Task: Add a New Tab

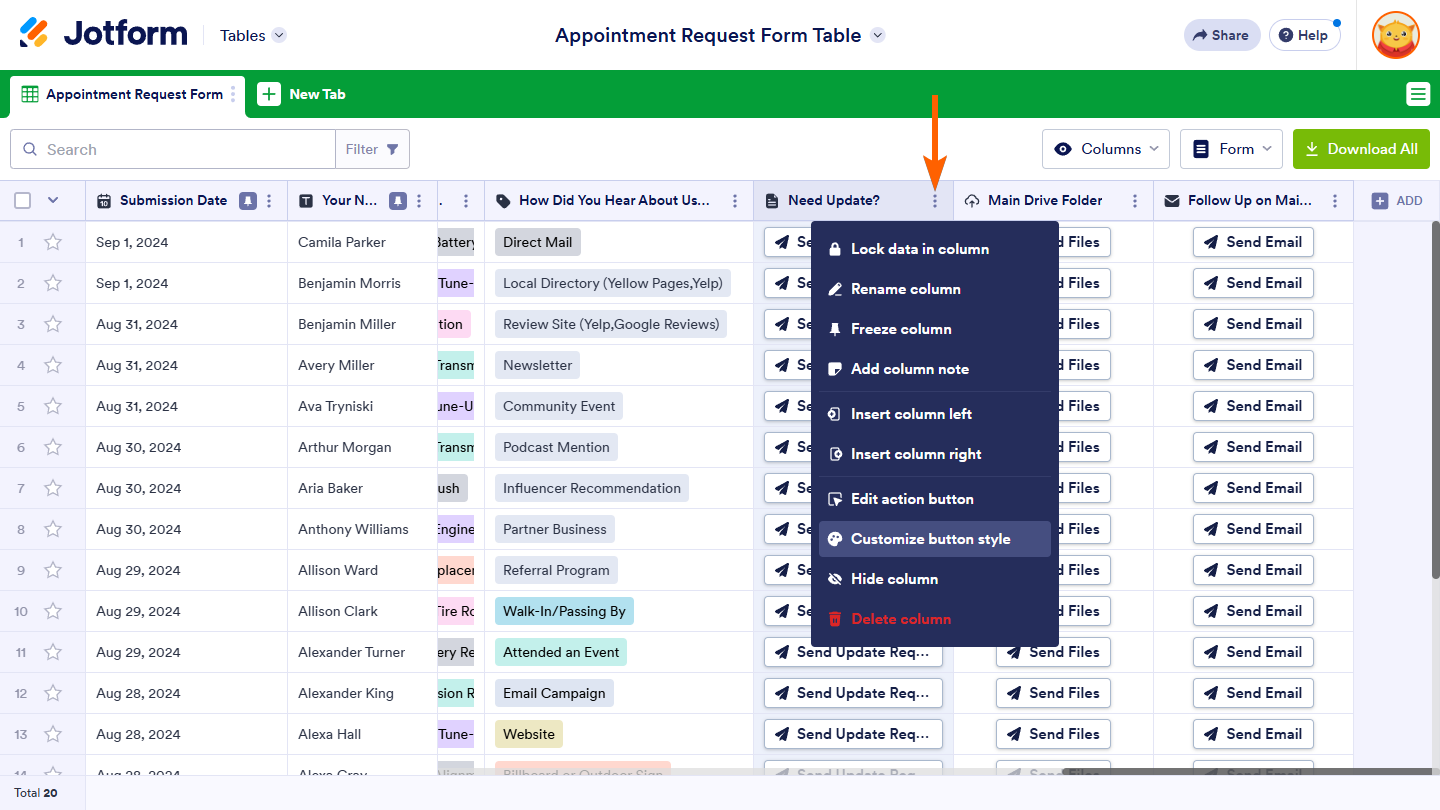Action: 301,94
